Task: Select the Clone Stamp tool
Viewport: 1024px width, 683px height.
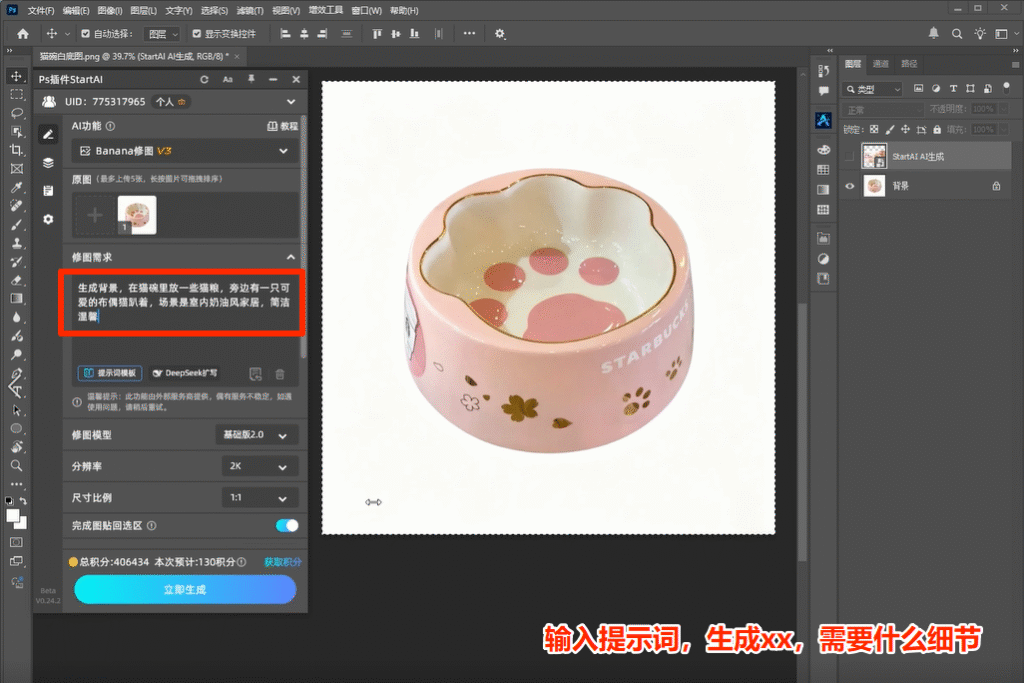Action: 16,243
